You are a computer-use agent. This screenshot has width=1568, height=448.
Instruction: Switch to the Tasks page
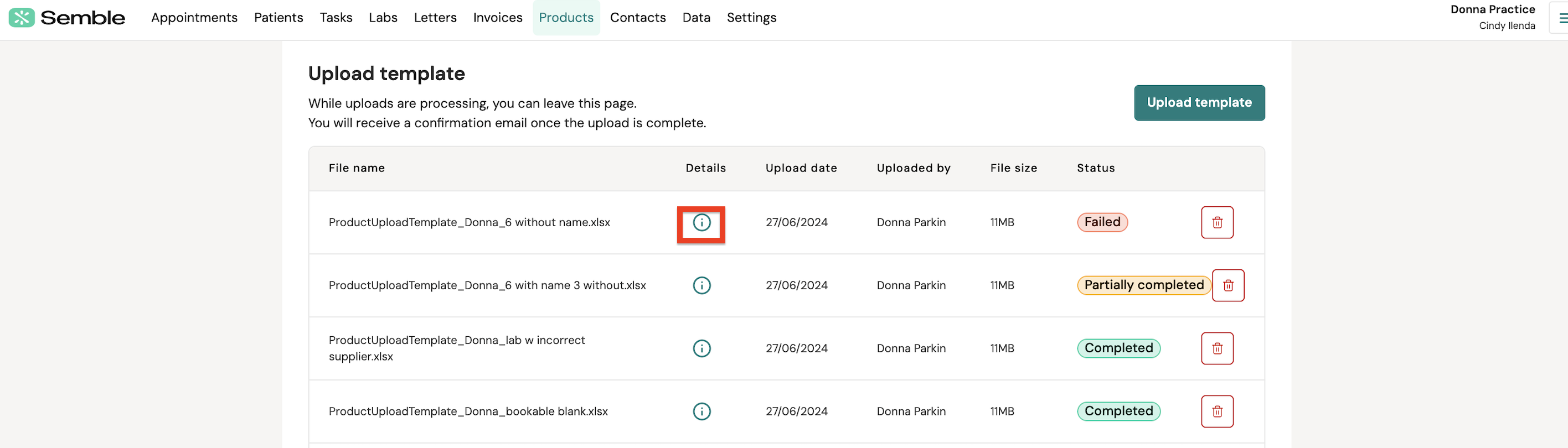pos(336,18)
